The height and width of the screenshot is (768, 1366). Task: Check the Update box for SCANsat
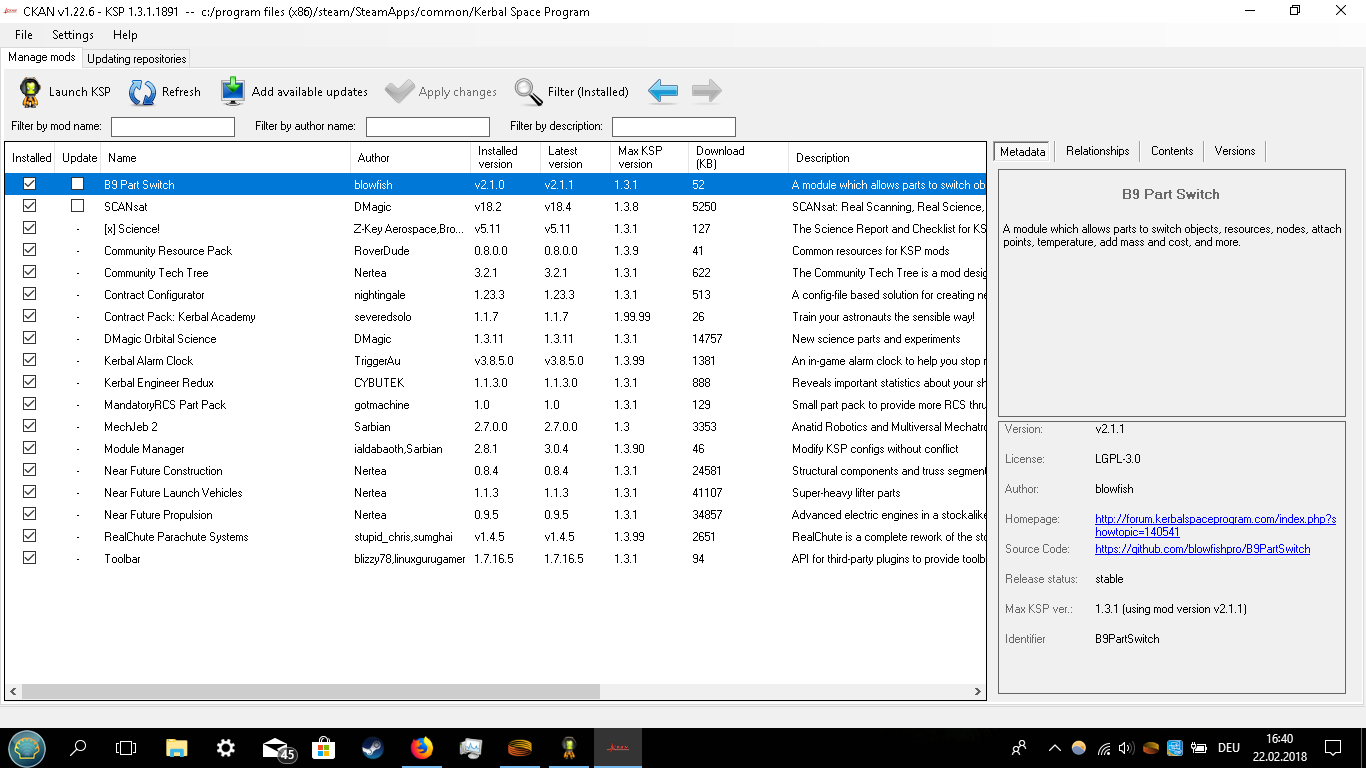(77, 206)
